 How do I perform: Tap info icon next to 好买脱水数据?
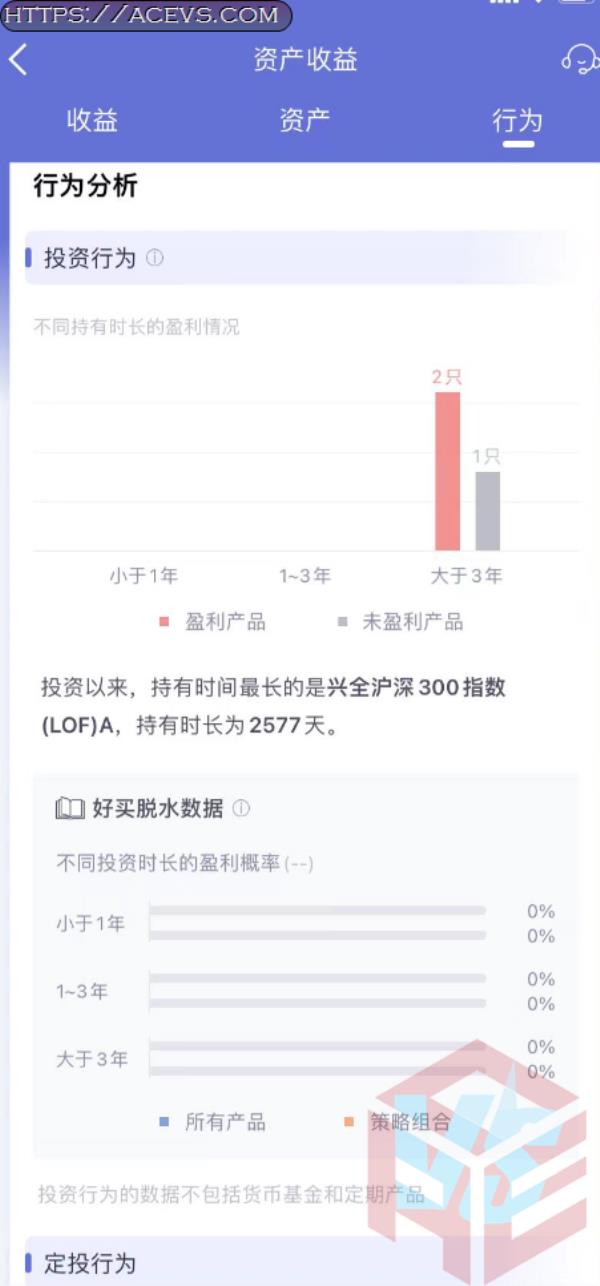point(241,808)
